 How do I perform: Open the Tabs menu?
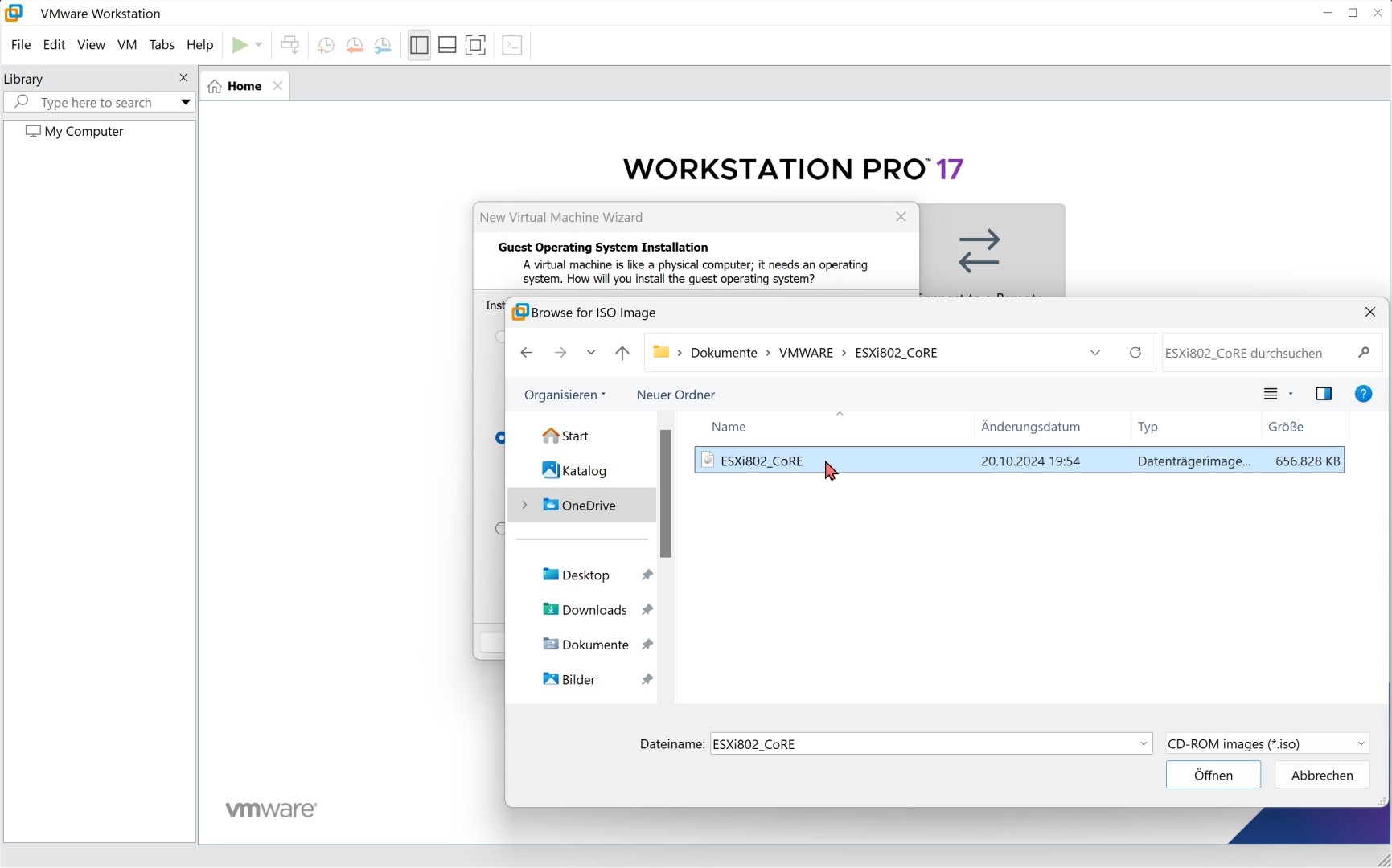point(162,45)
